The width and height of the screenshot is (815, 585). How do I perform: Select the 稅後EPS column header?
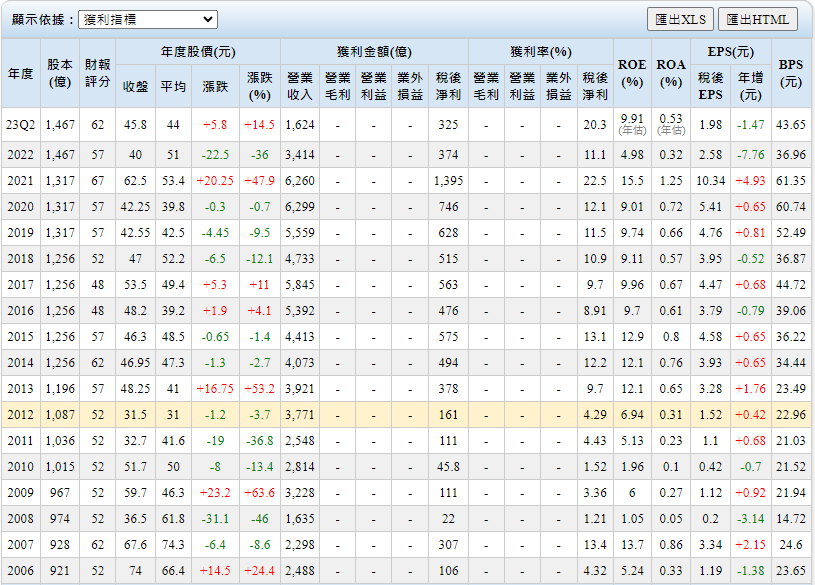coord(710,87)
